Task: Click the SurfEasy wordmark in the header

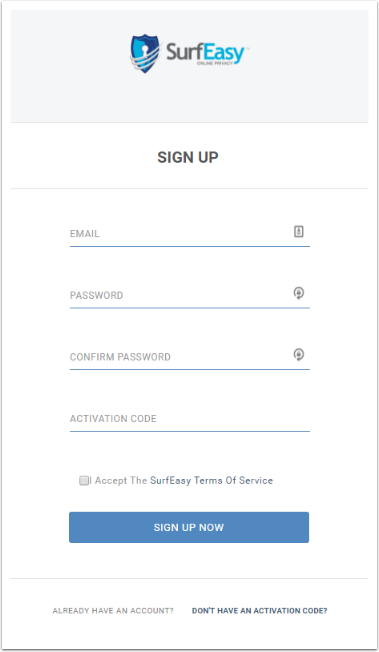Action: pos(206,52)
